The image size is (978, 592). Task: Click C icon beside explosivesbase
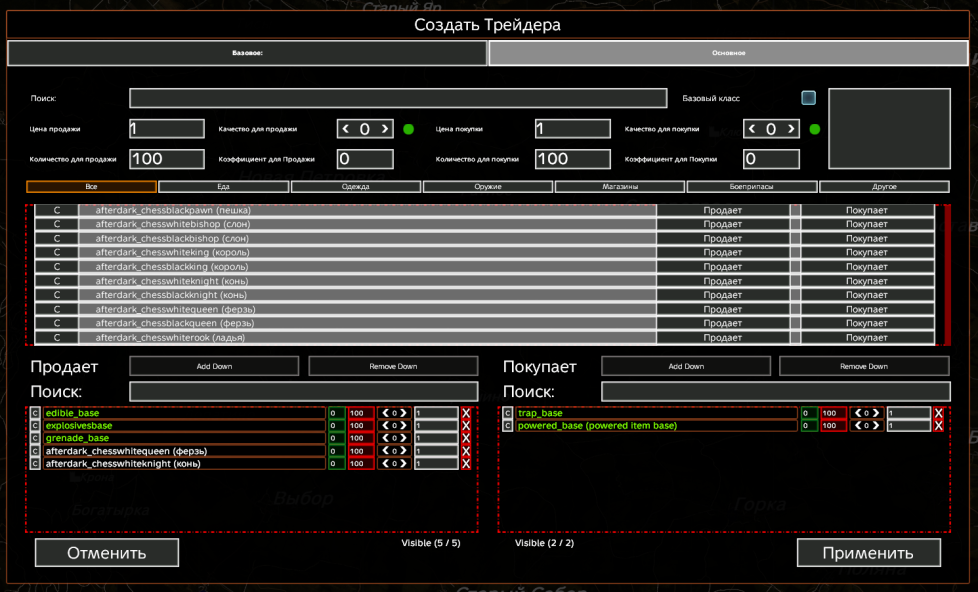[35, 426]
